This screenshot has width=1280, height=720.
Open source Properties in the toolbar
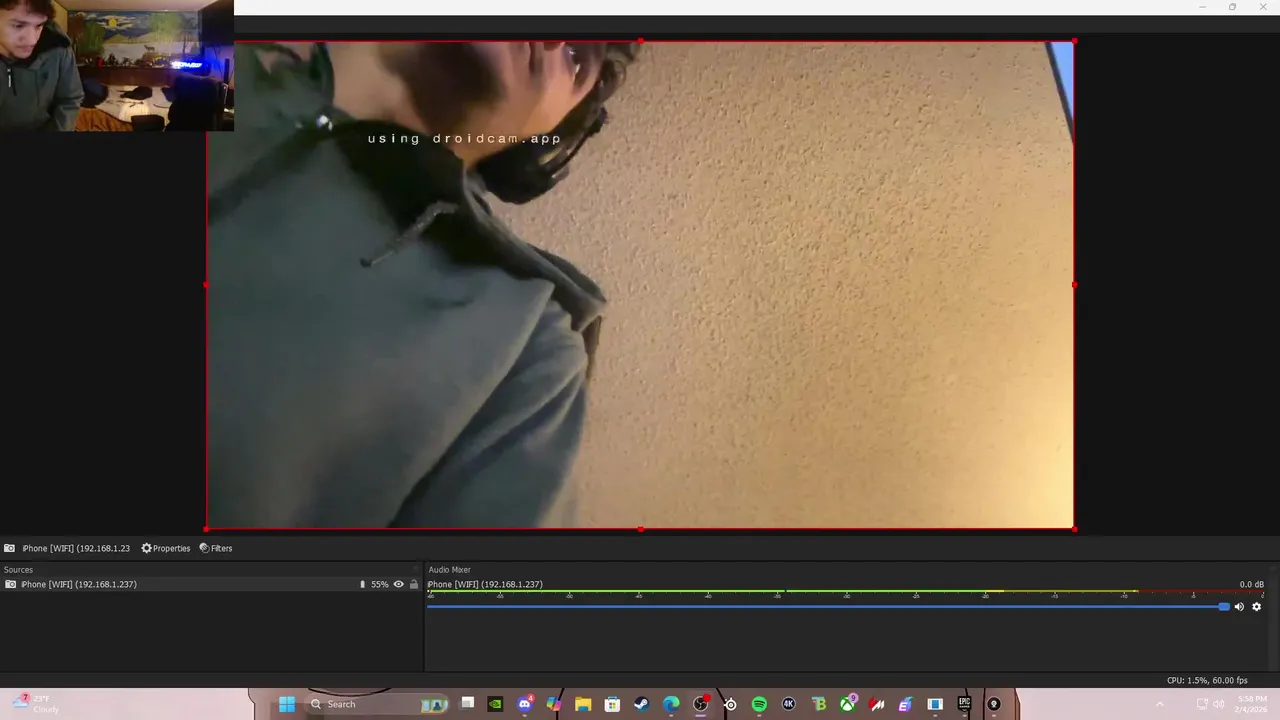click(x=166, y=548)
